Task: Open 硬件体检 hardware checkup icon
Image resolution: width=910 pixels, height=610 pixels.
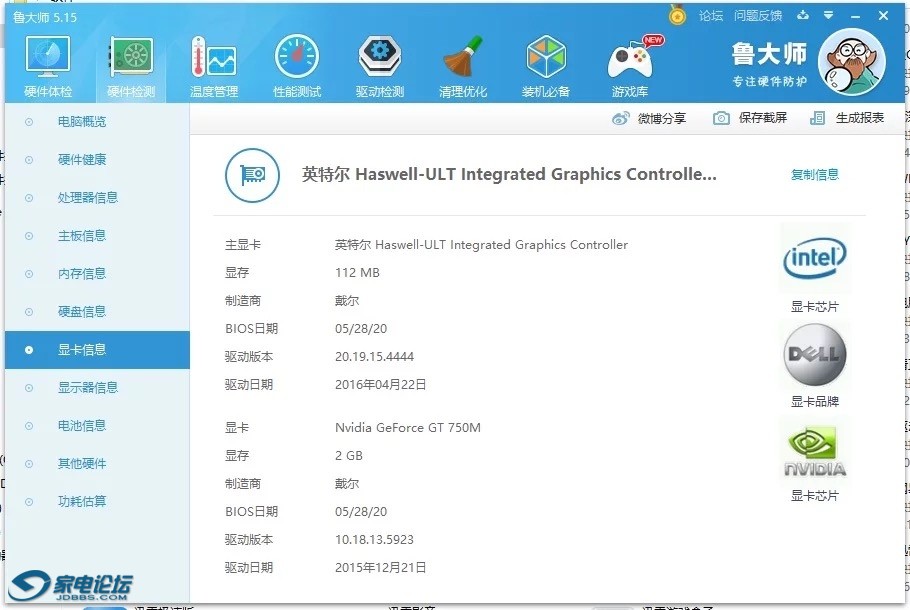Action: (x=48, y=57)
